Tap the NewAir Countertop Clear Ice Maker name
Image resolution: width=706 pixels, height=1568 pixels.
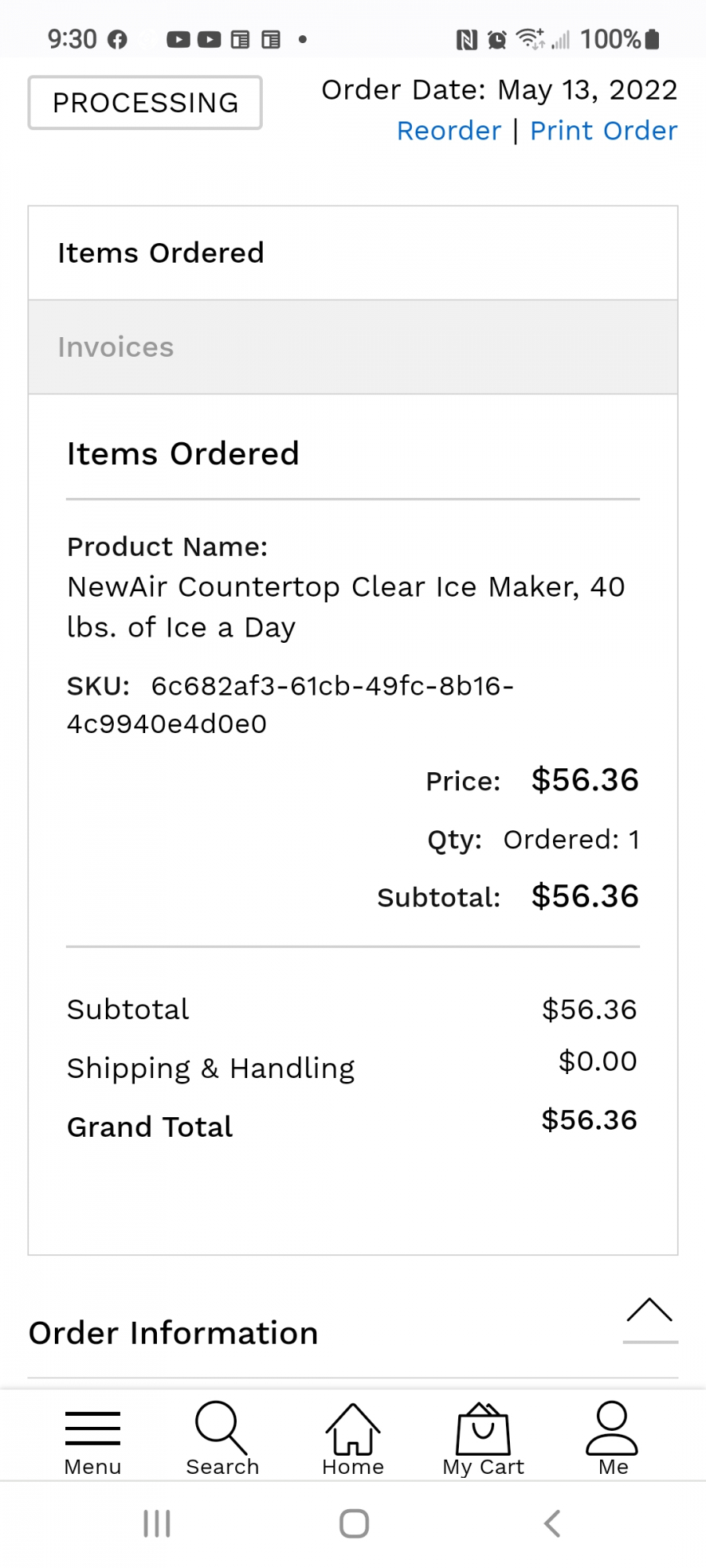[x=346, y=607]
